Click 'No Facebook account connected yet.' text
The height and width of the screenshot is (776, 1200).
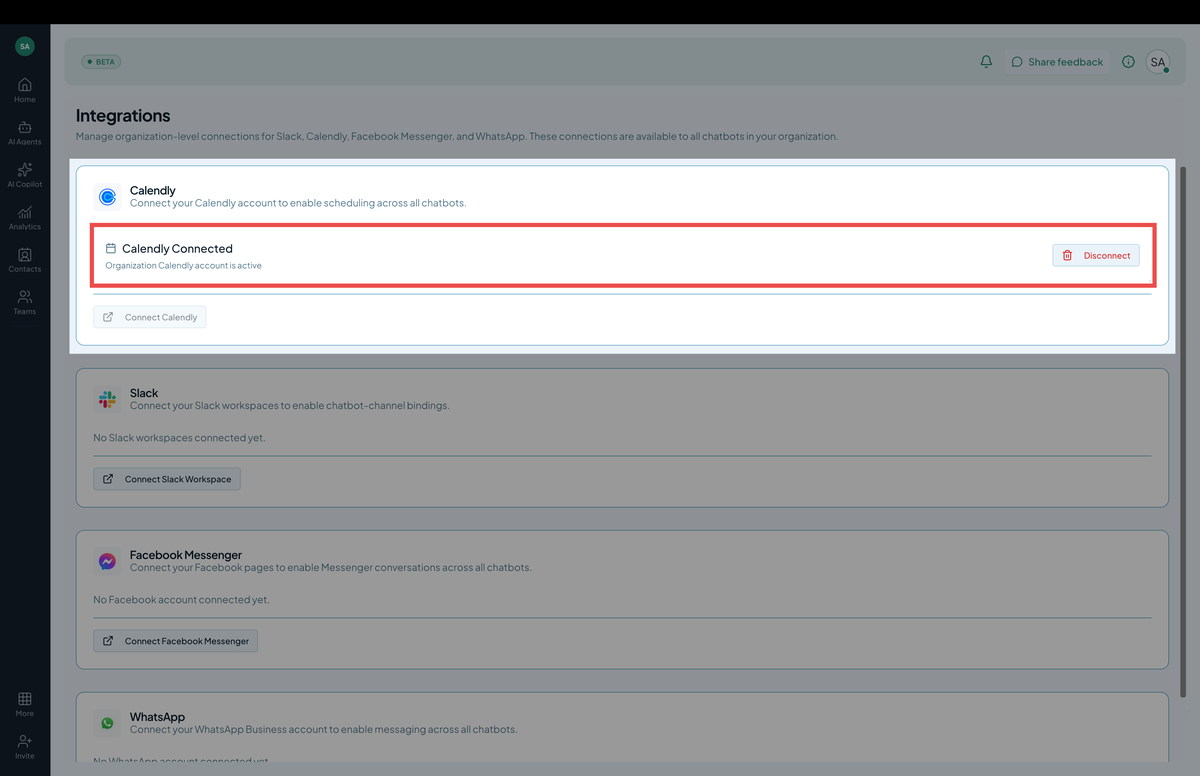[x=181, y=600]
